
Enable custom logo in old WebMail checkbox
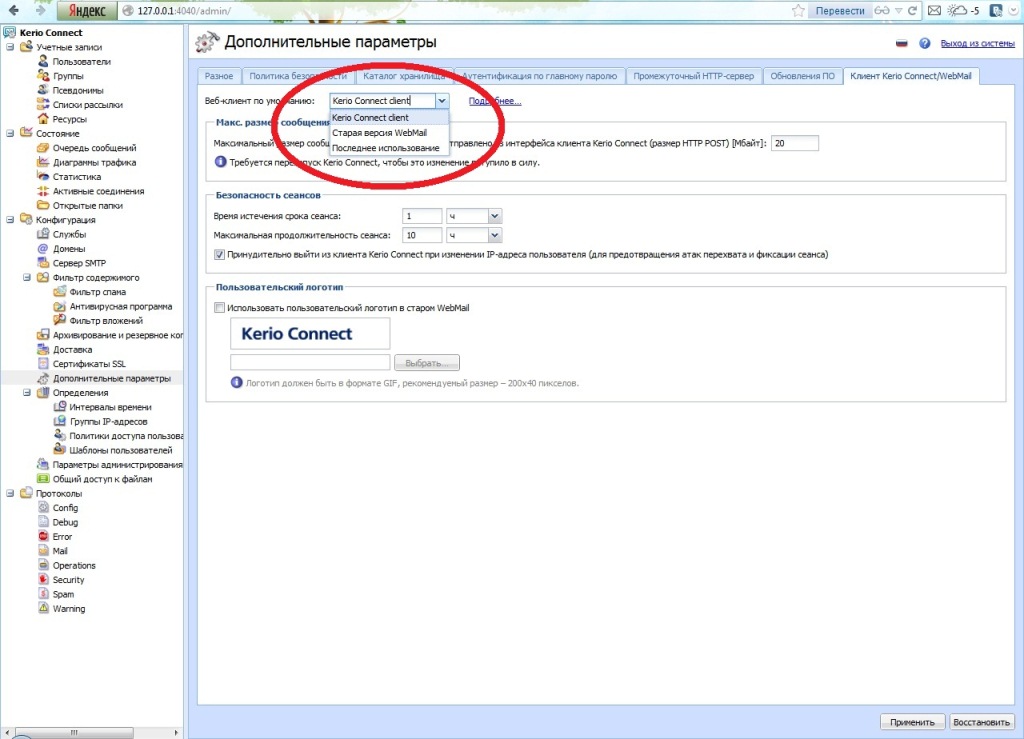pyautogui.click(x=220, y=308)
